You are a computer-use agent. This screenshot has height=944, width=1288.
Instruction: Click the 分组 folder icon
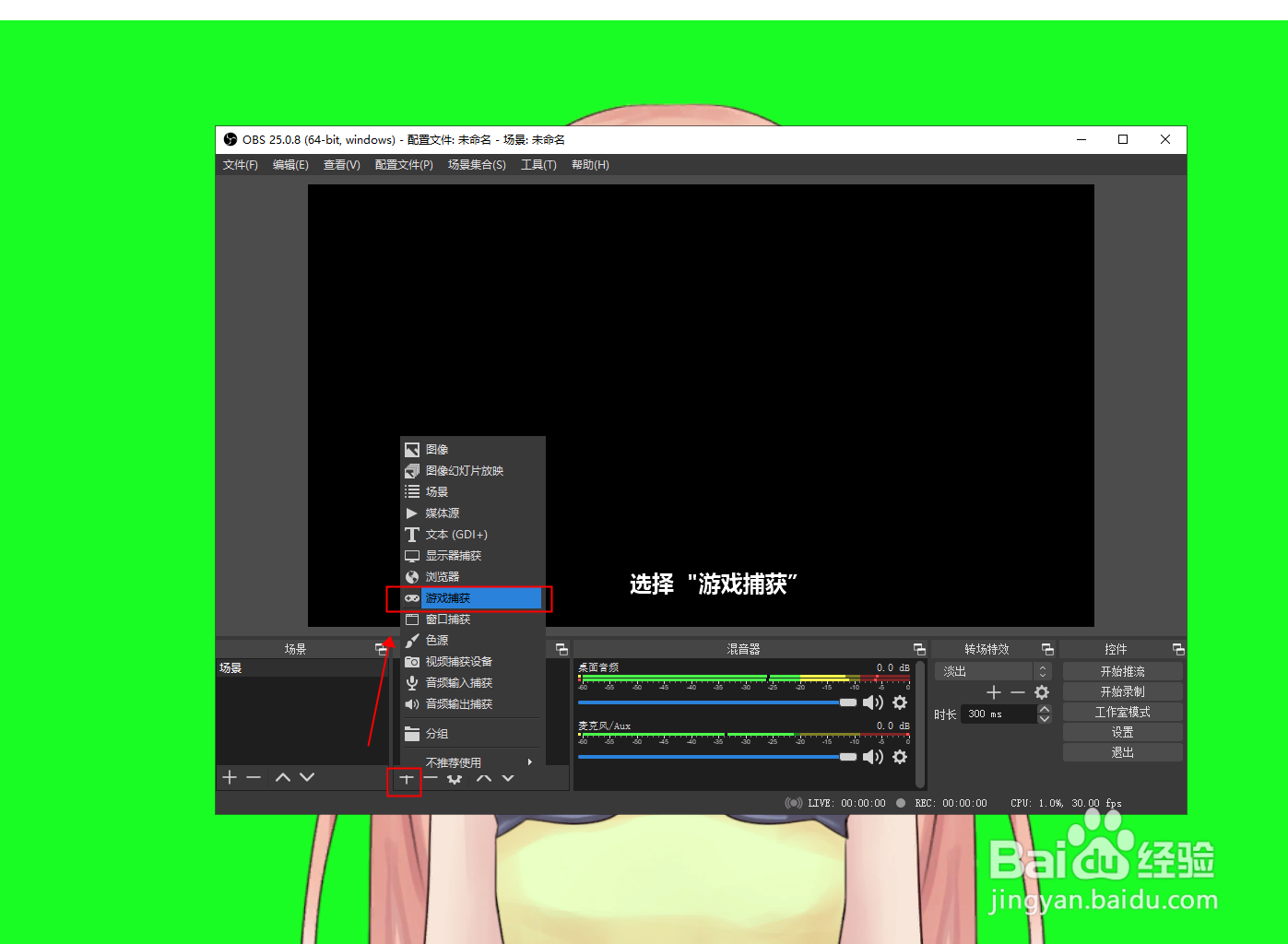point(412,734)
